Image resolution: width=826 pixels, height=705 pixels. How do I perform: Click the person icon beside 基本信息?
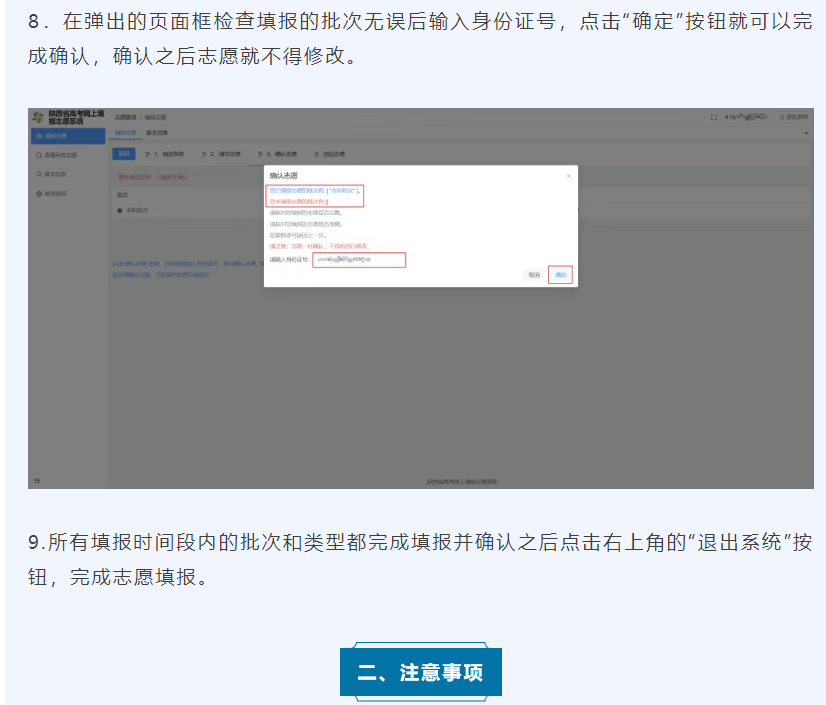point(38,173)
